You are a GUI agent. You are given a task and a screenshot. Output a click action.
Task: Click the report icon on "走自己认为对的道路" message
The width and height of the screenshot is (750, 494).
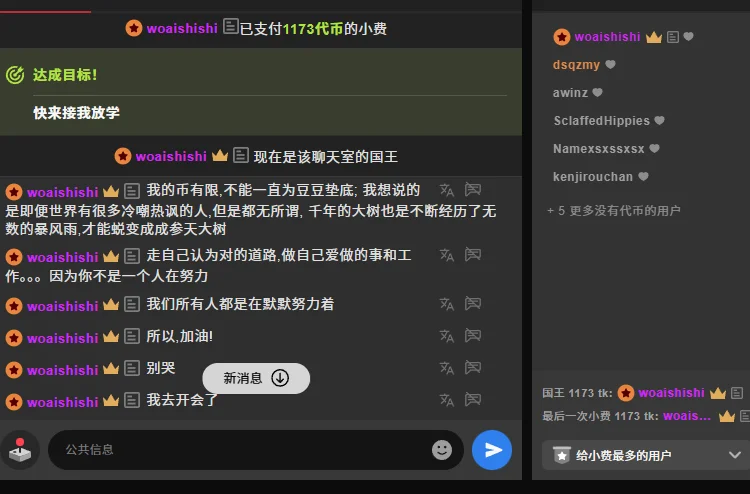pyautogui.click(x=473, y=255)
